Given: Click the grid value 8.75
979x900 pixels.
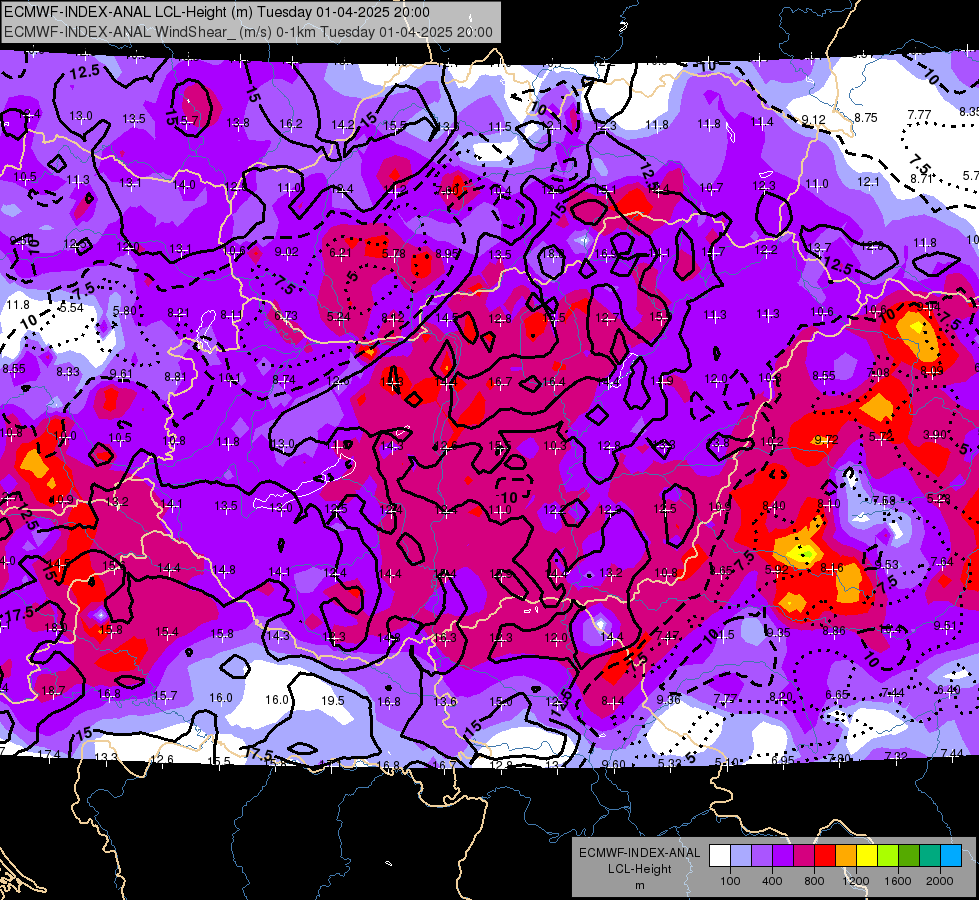Looking at the screenshot, I should coord(866,117).
